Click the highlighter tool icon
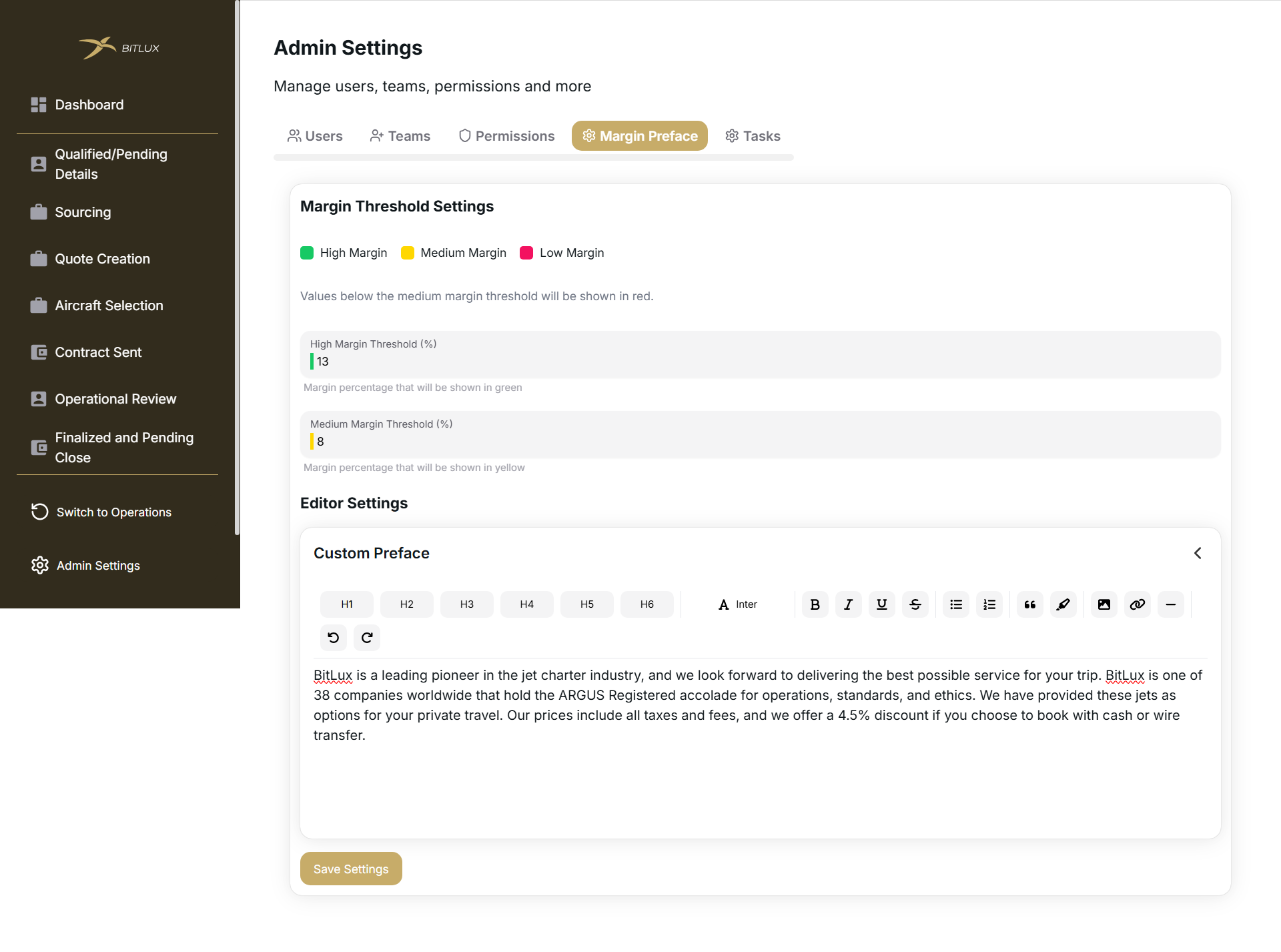The height and width of the screenshot is (952, 1281). pos(1063,604)
